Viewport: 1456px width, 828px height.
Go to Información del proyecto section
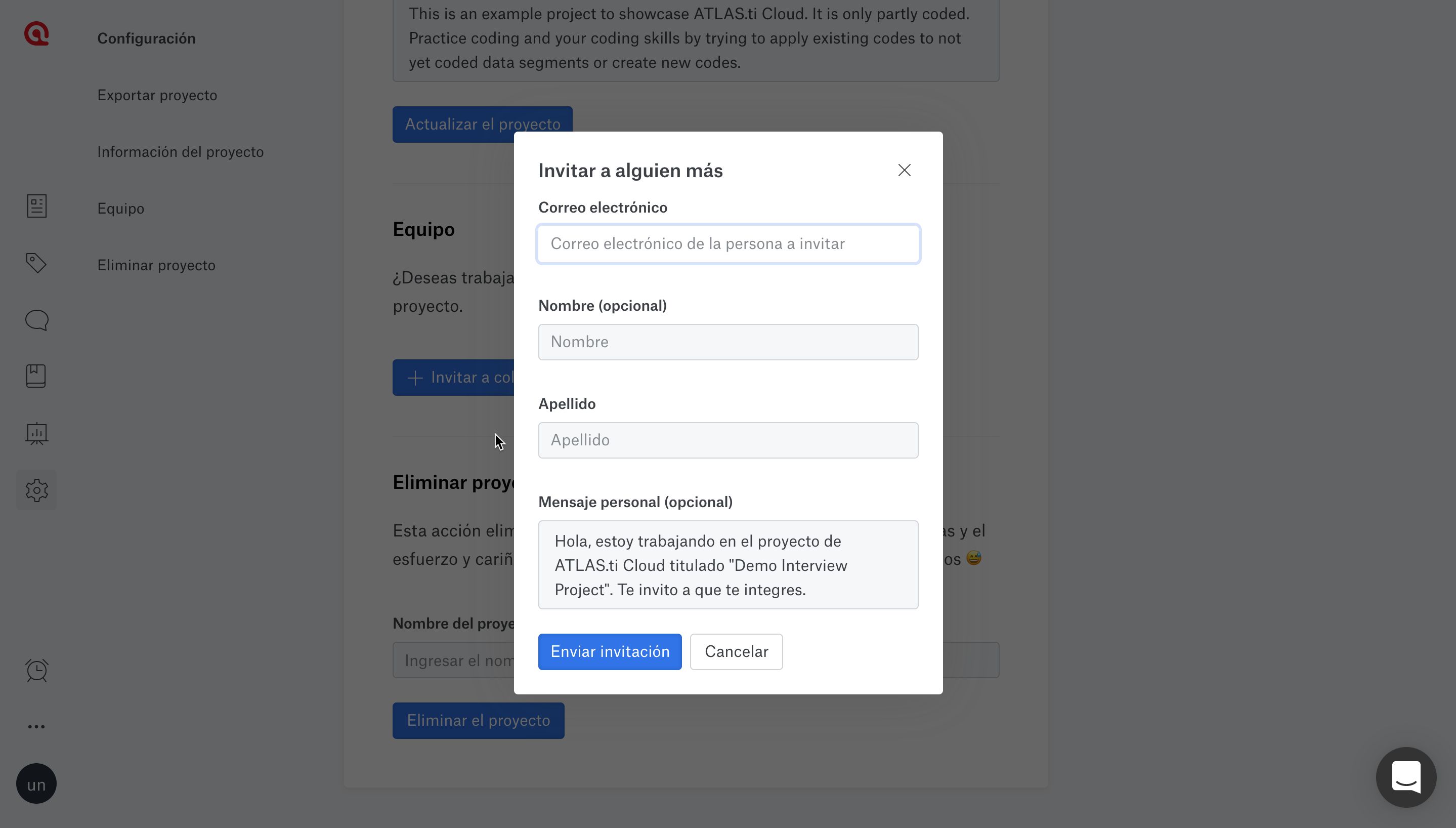[x=180, y=152]
